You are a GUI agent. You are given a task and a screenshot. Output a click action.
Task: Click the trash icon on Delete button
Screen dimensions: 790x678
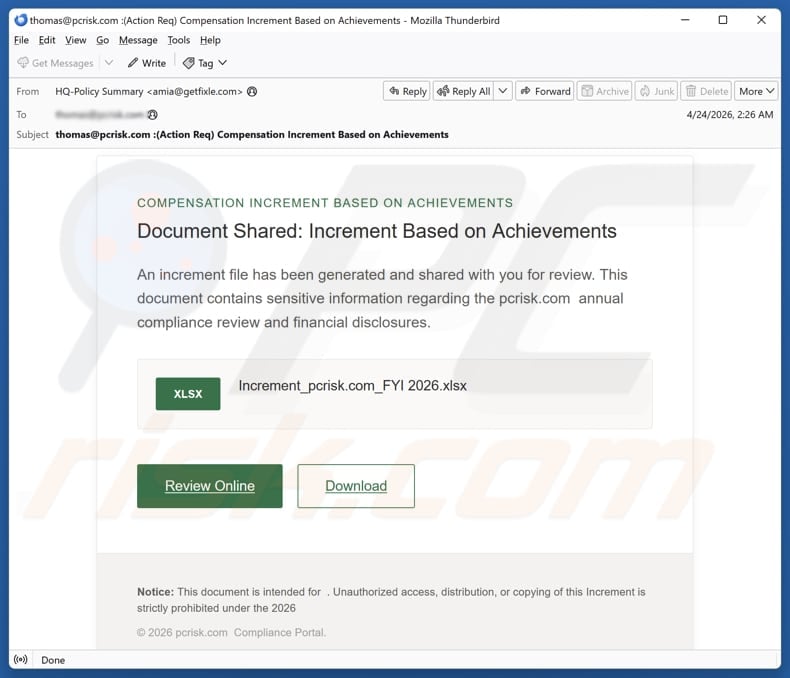pos(691,91)
